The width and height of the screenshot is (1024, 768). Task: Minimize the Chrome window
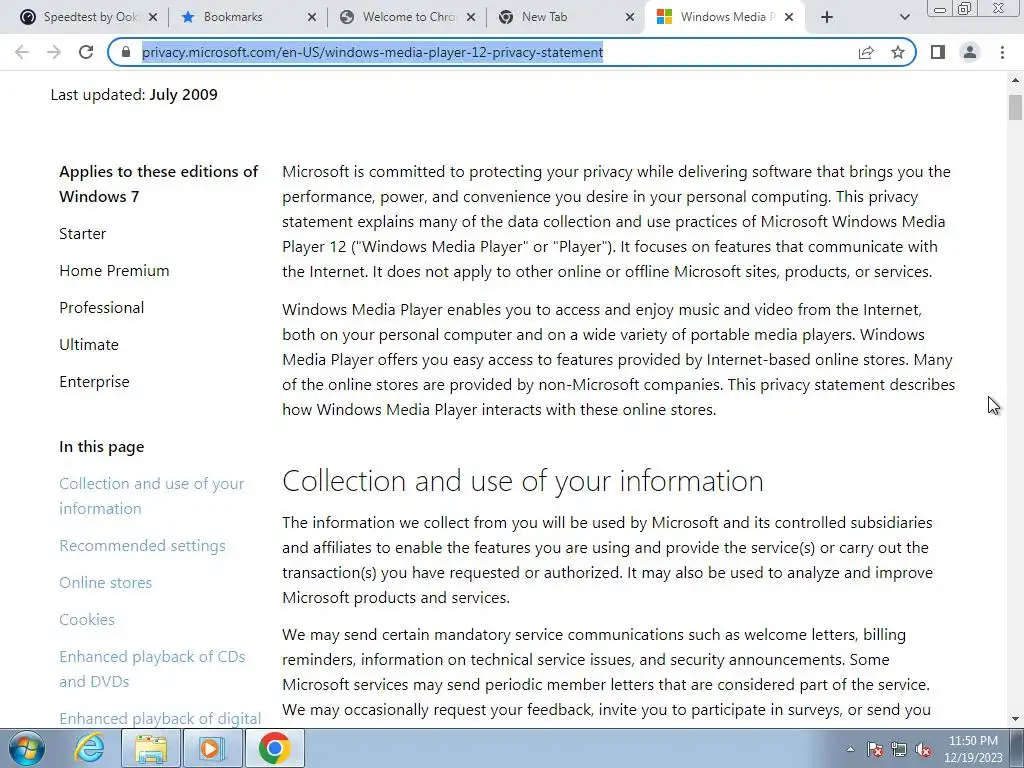[940, 8]
